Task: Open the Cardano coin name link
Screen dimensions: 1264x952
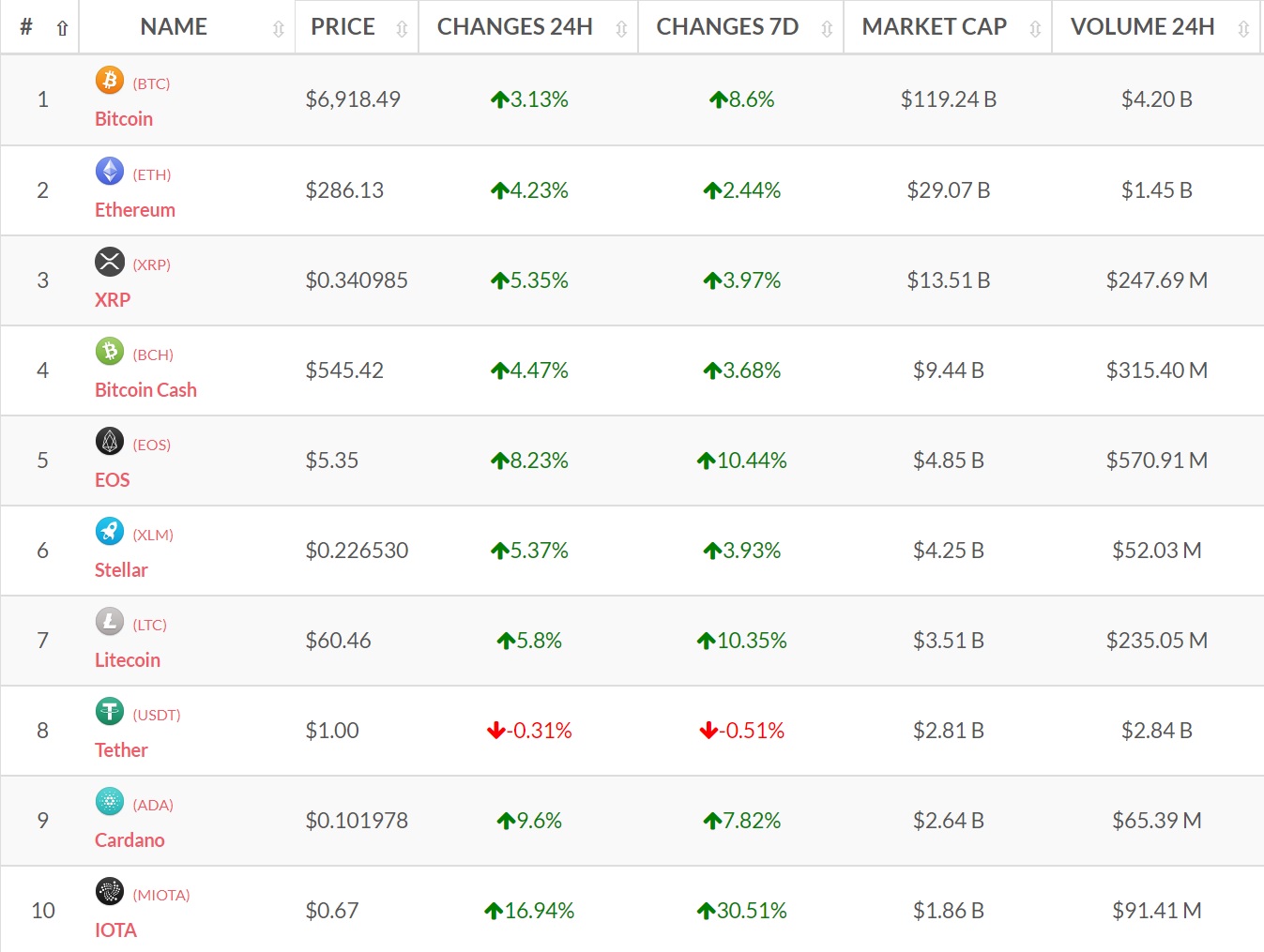Action: point(129,840)
